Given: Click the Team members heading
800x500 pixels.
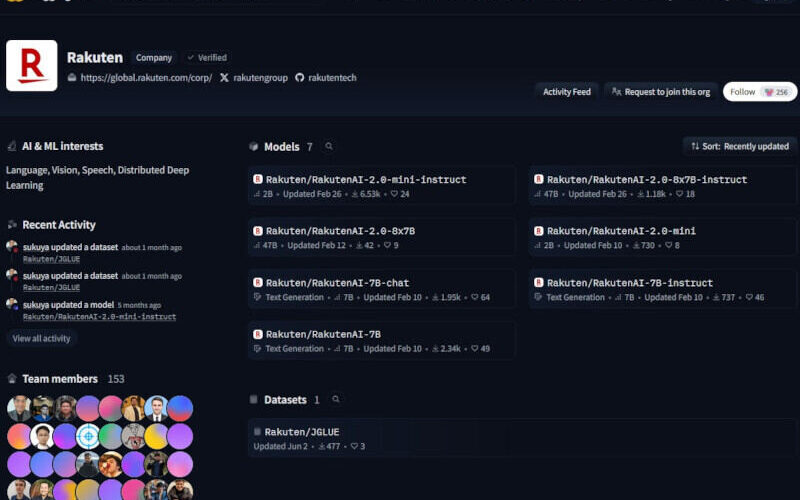Looking at the screenshot, I should (x=60, y=379).
